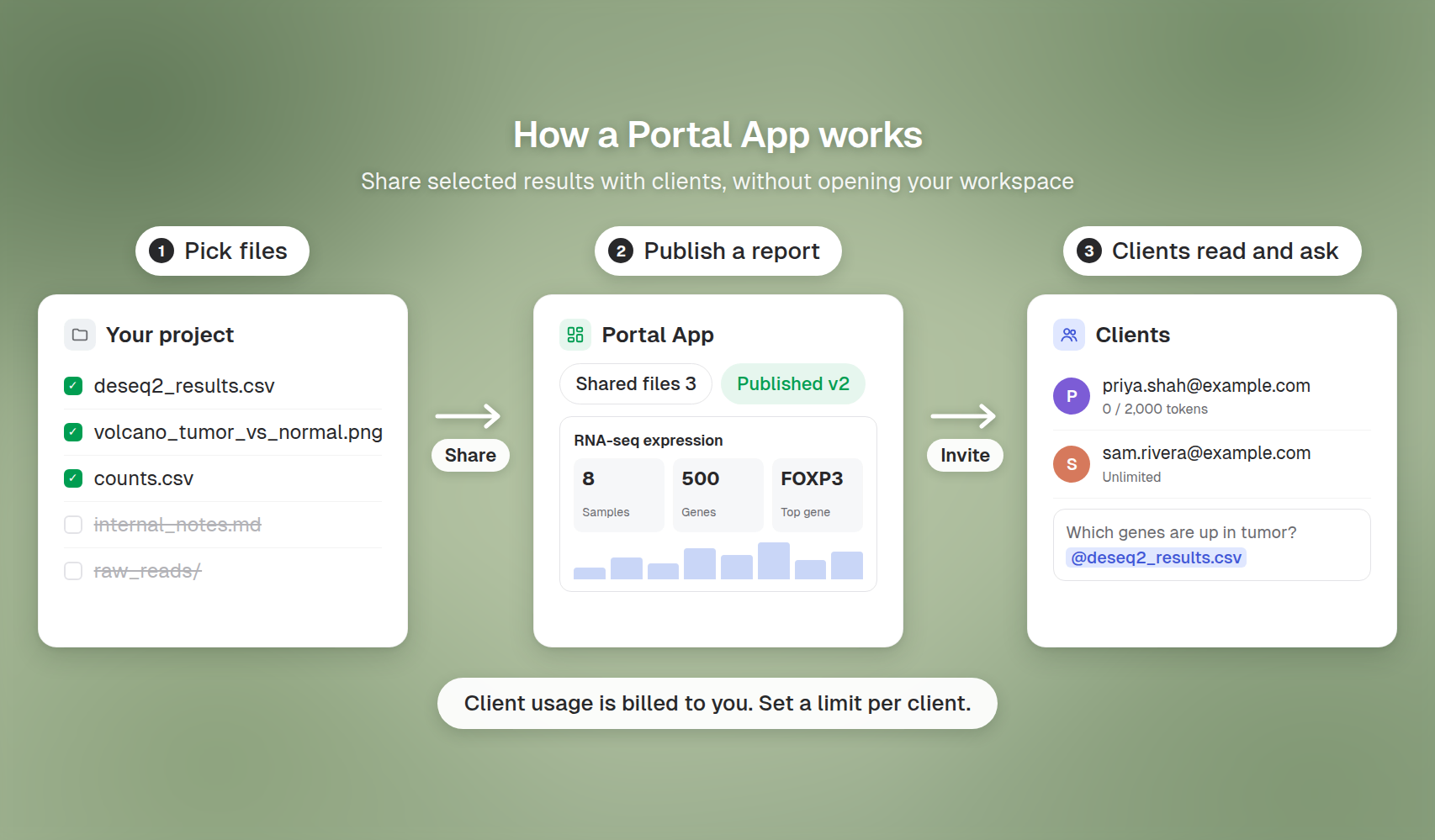Image resolution: width=1435 pixels, height=840 pixels.
Task: Click the priya.shah@example.com address
Action: (x=1206, y=385)
